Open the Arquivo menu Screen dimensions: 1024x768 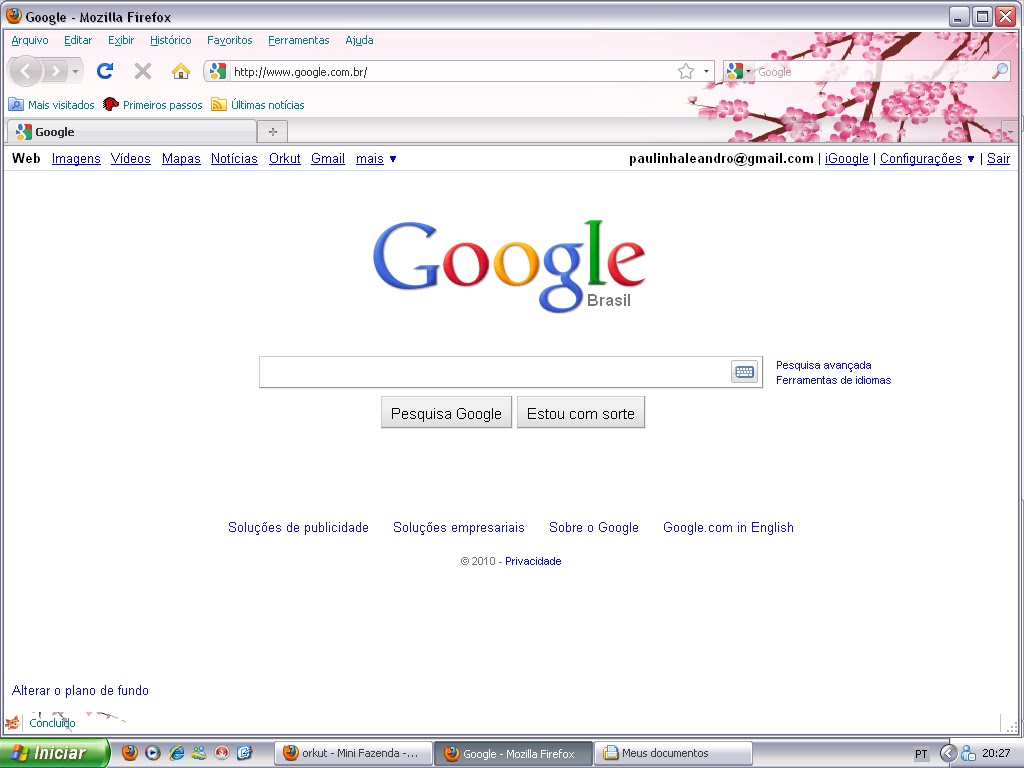[x=29, y=40]
